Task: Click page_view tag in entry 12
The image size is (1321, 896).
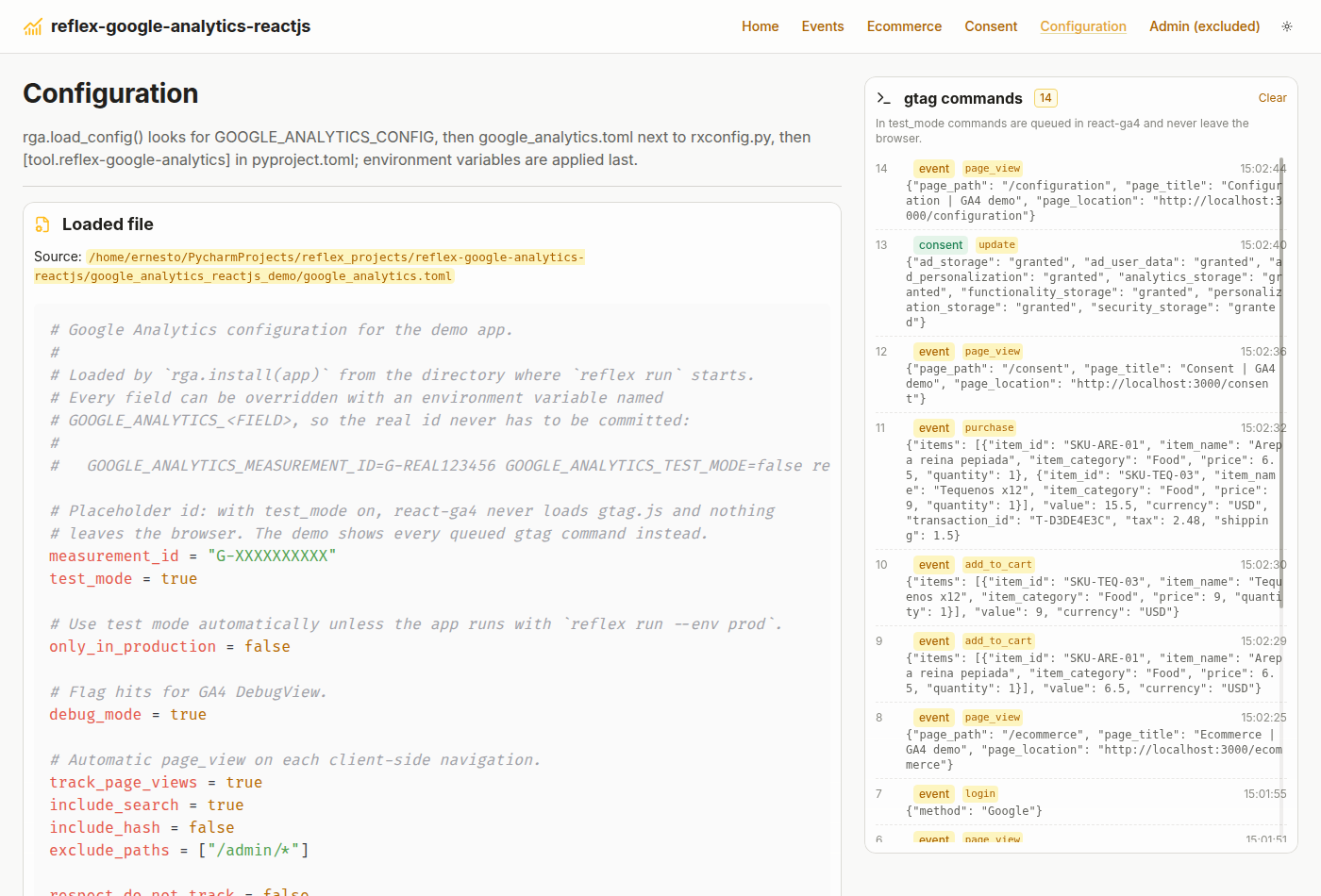Action: [993, 352]
